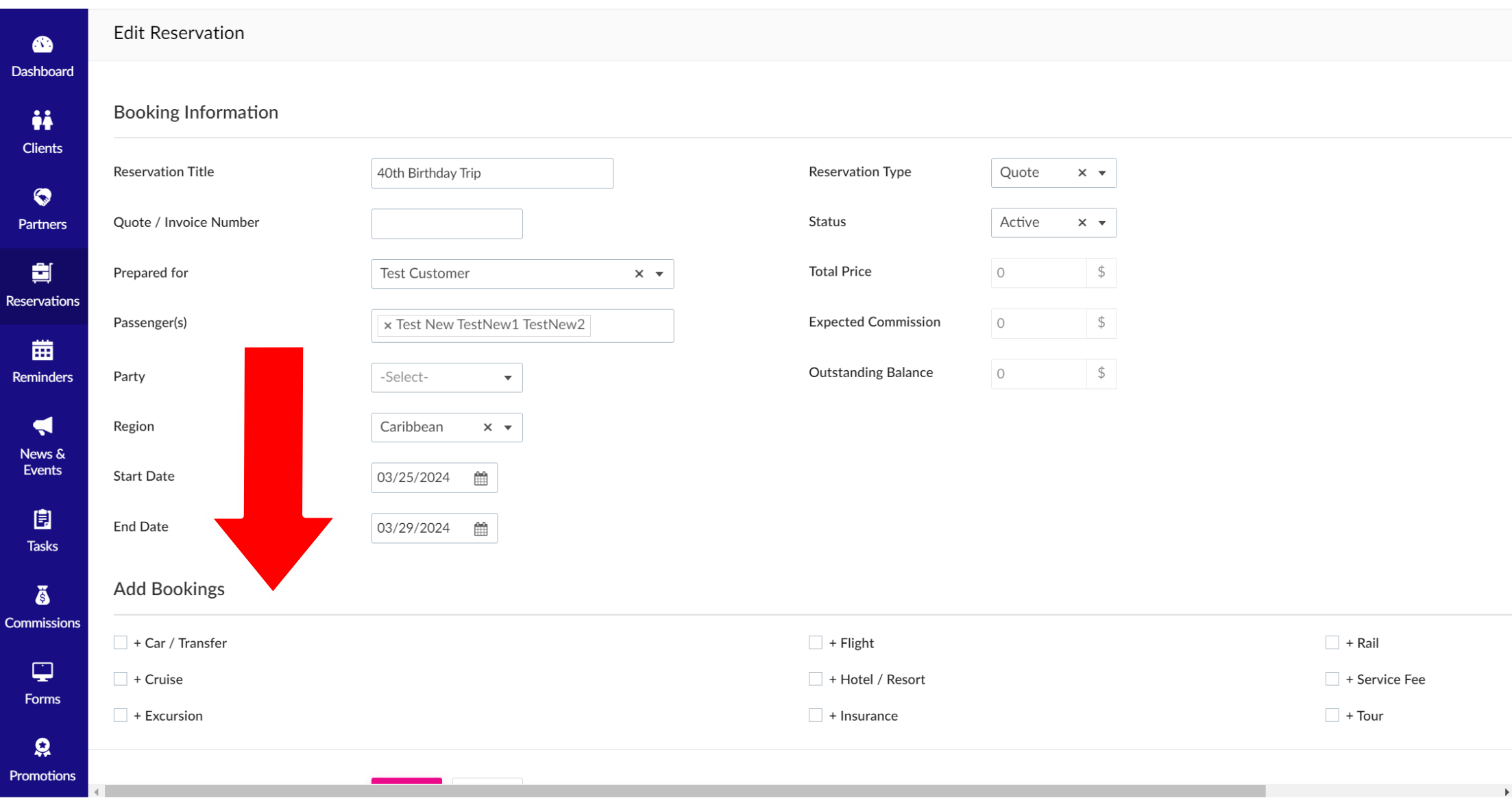Image resolution: width=1512 pixels, height=805 pixels.
Task: Open Start Date calendar picker icon
Action: click(x=480, y=478)
